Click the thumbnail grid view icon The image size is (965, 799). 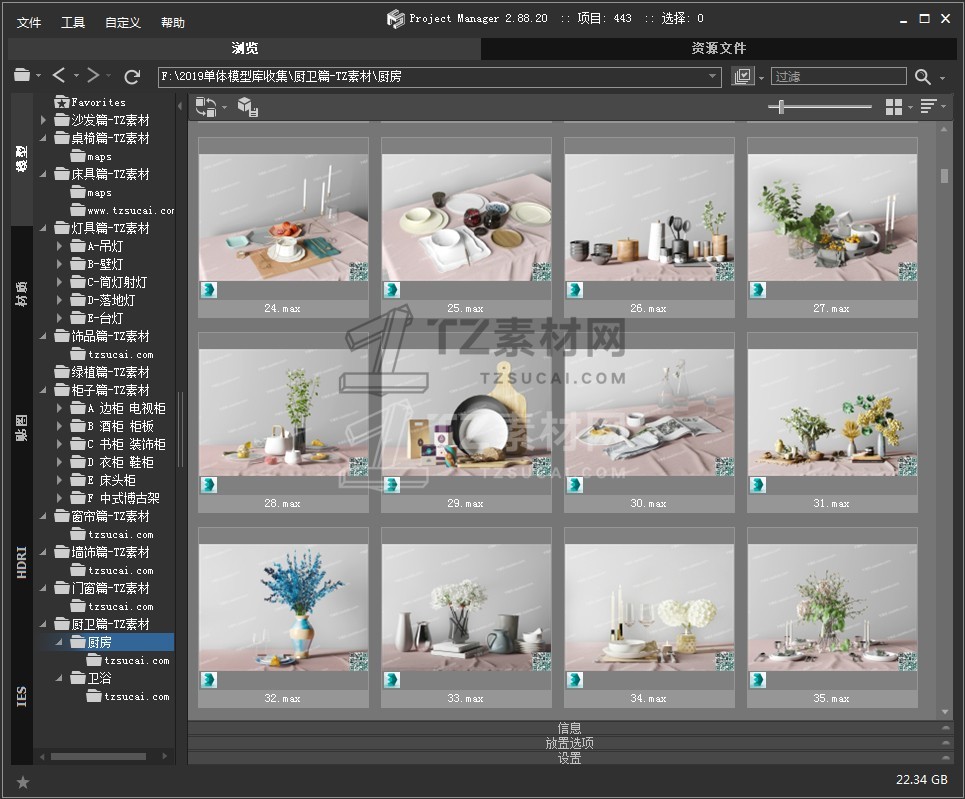pyautogui.click(x=894, y=107)
